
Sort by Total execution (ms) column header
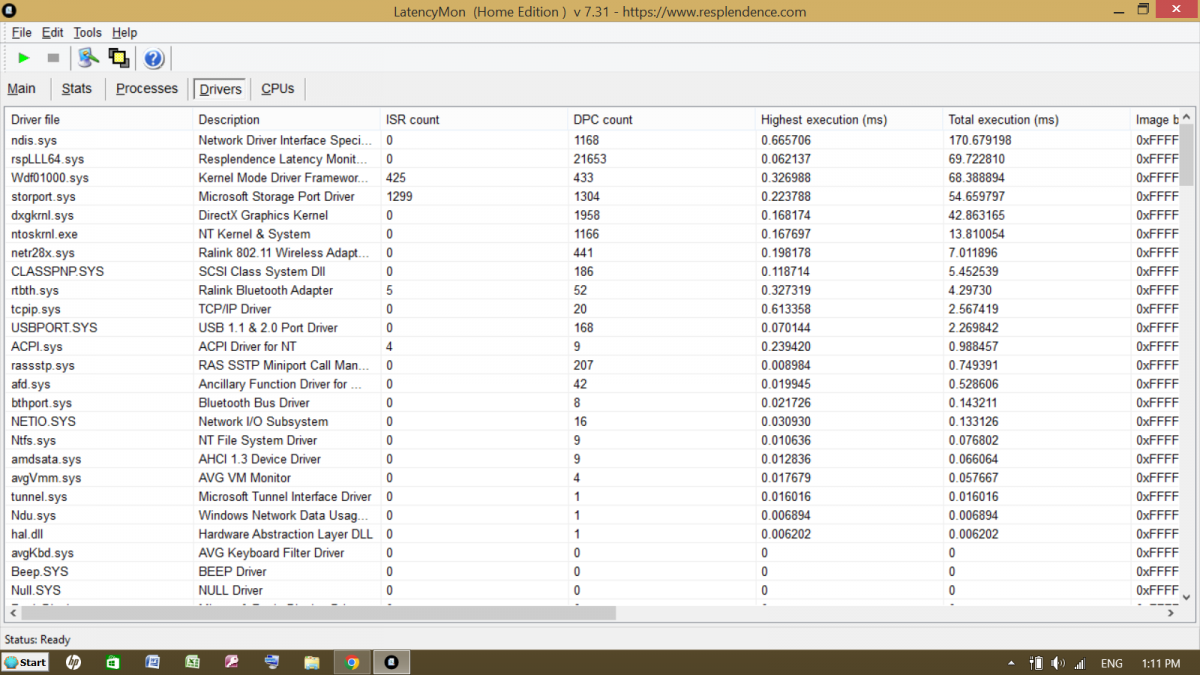[1036, 120]
